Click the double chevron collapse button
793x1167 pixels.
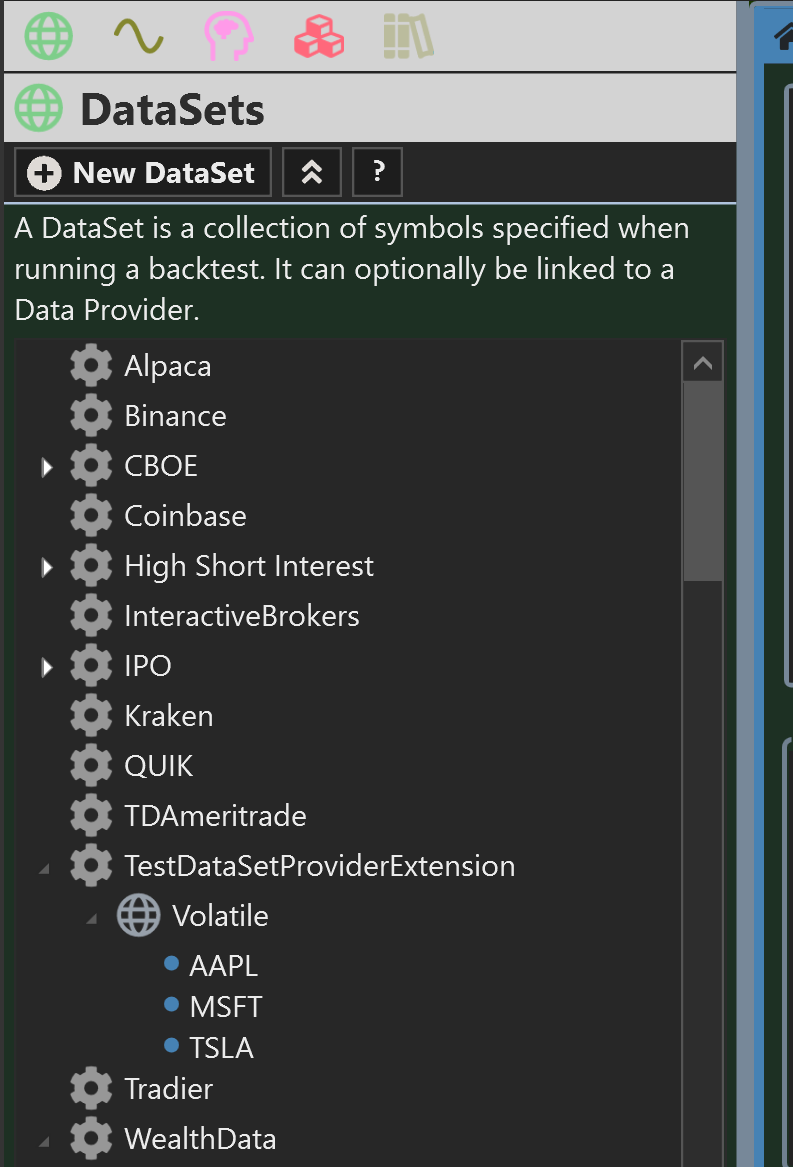[x=311, y=172]
